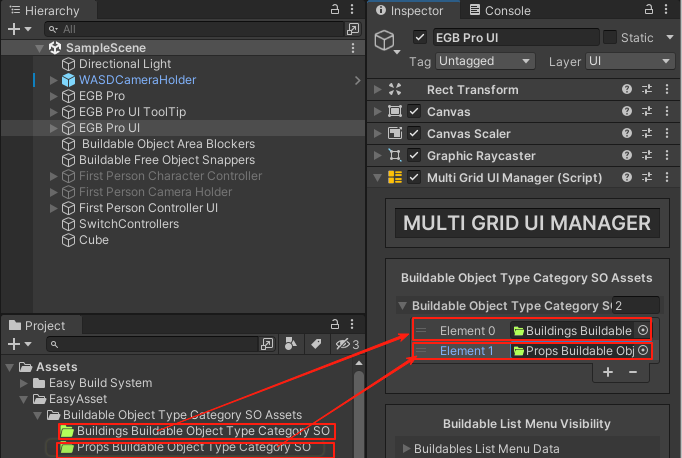
Task: Toggle the Canvas component checkbox
Action: [x=414, y=111]
